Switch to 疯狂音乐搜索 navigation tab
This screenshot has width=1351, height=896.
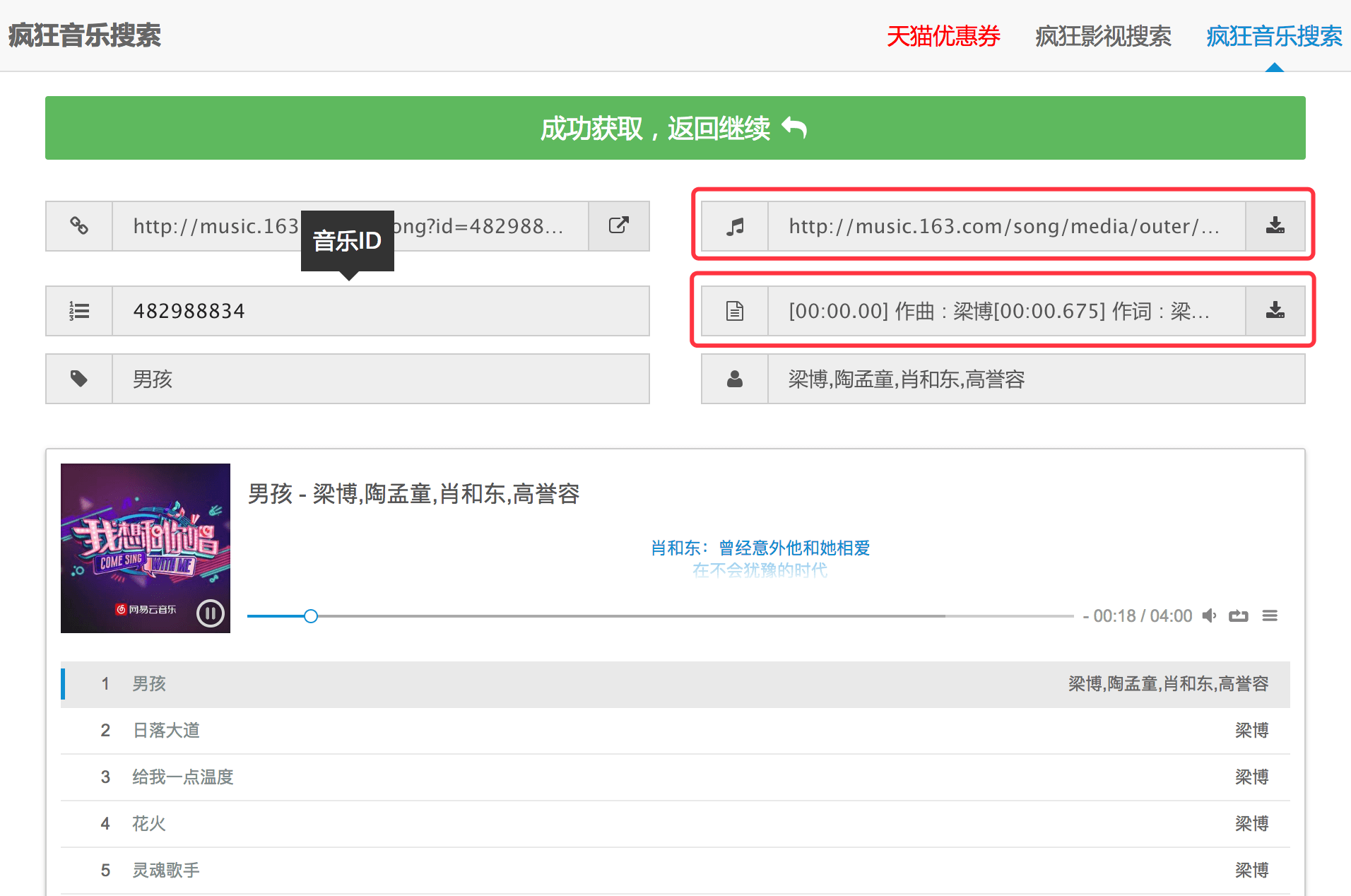(1274, 36)
